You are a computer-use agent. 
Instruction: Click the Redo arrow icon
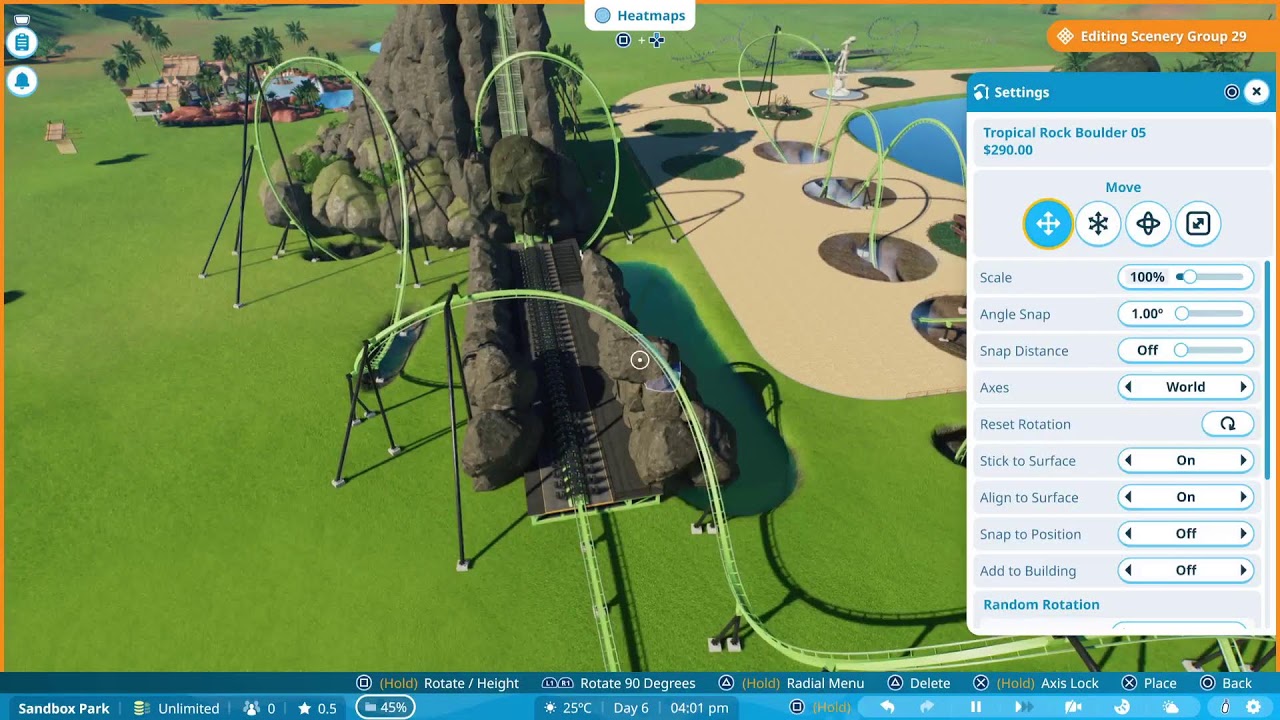[927, 707]
